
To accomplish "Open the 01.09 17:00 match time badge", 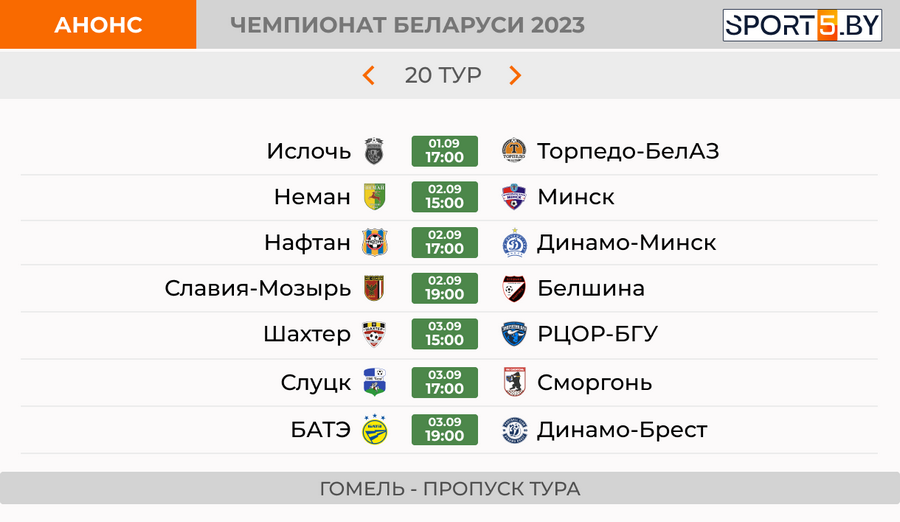I will (444, 151).
